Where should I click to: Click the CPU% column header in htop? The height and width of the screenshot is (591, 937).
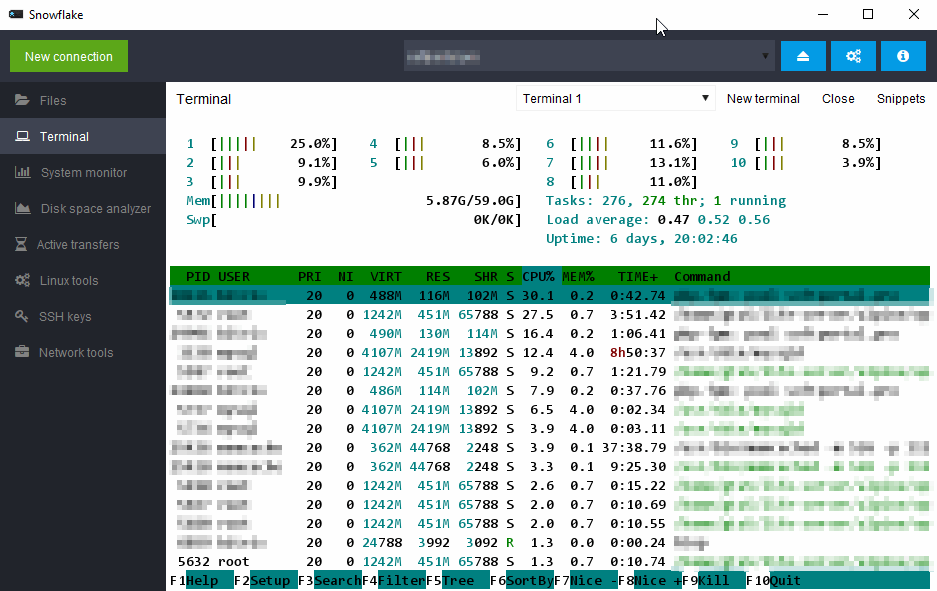[x=538, y=277]
